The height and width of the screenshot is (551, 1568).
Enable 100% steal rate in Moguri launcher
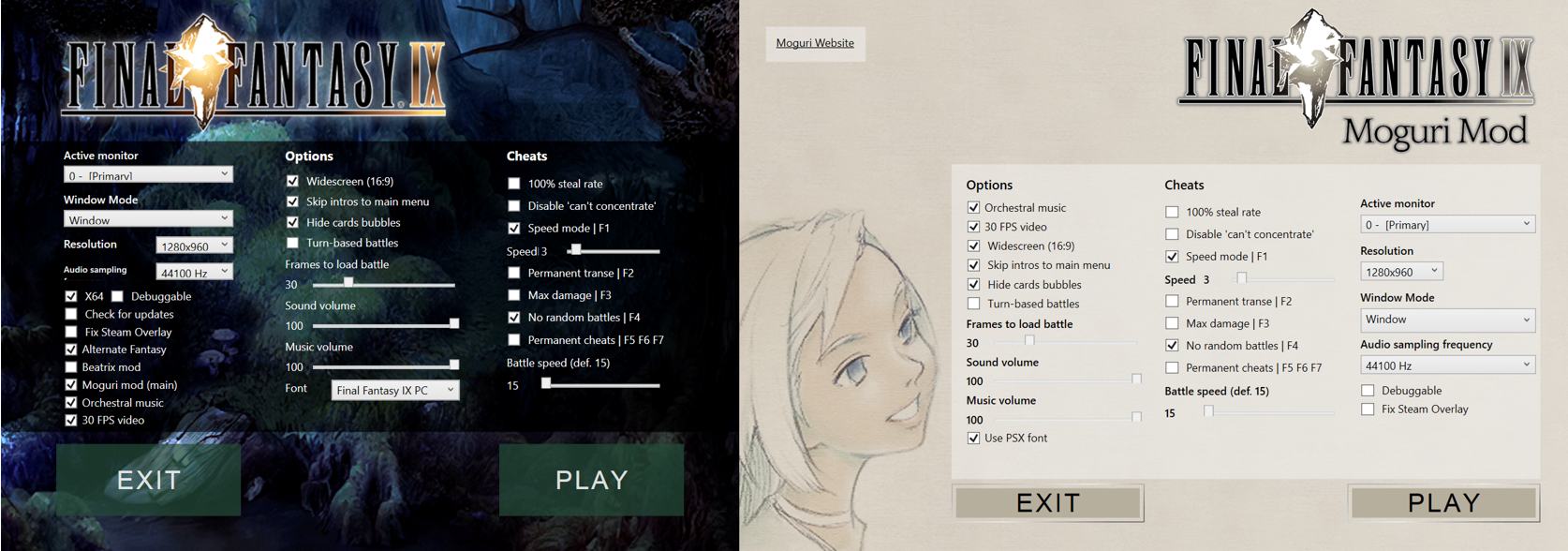click(x=1172, y=212)
